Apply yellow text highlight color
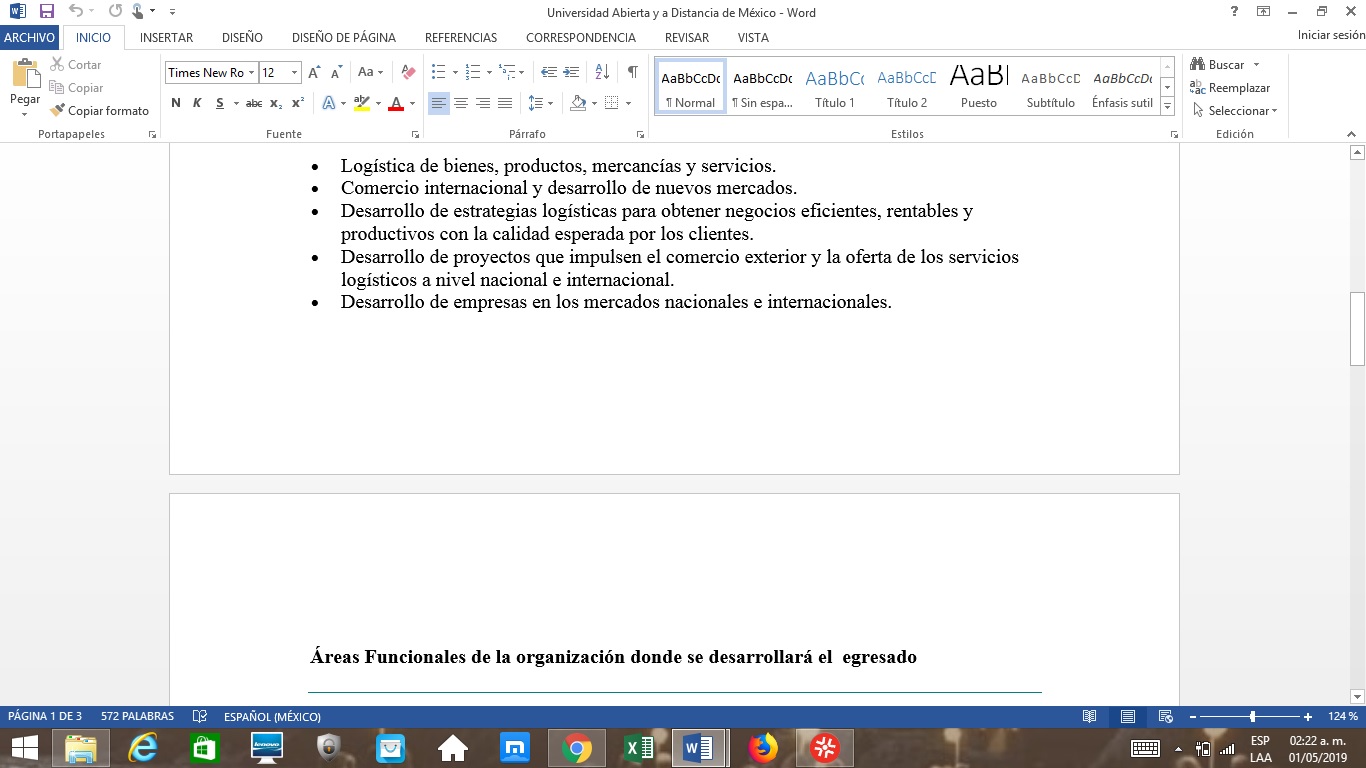1366x768 pixels. [362, 103]
